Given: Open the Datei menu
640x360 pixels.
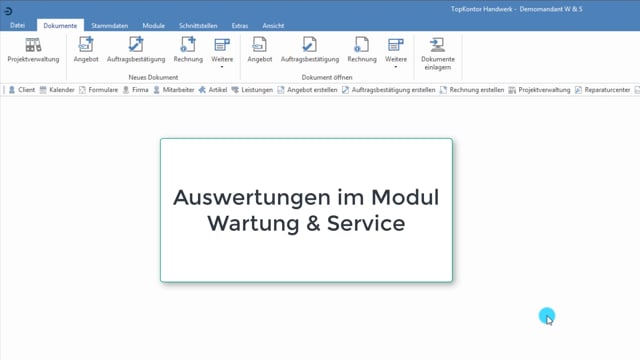Looking at the screenshot, I should [x=18, y=25].
